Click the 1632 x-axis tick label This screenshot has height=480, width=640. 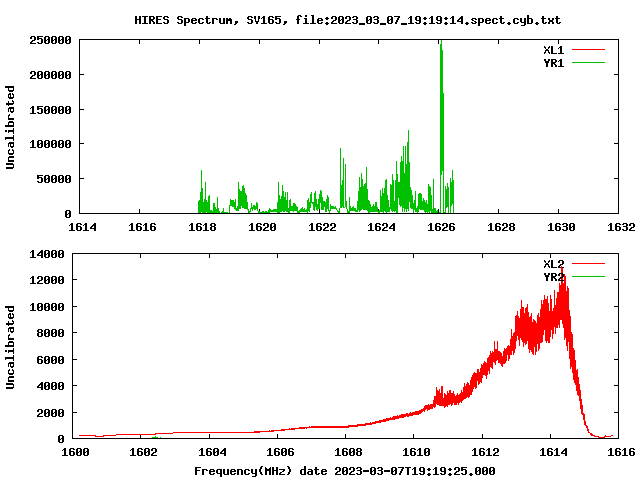621,227
